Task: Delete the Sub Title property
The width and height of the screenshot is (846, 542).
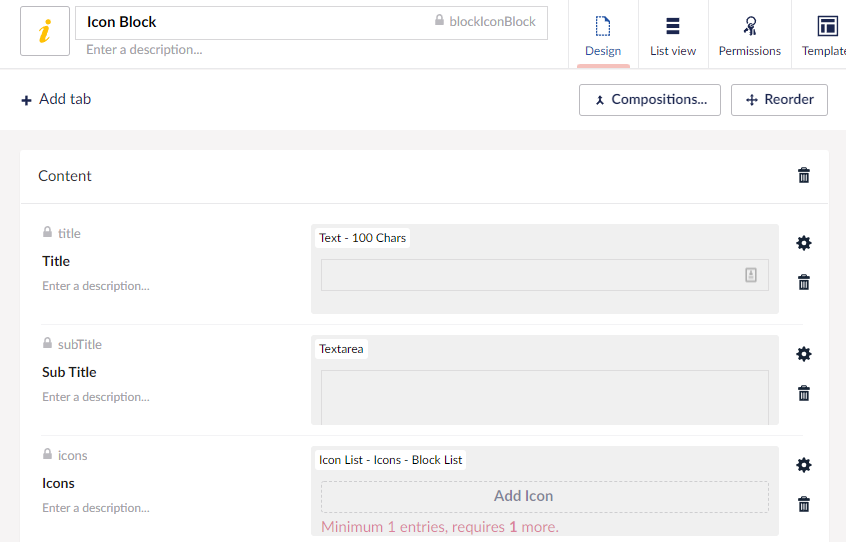Action: pyautogui.click(x=803, y=393)
